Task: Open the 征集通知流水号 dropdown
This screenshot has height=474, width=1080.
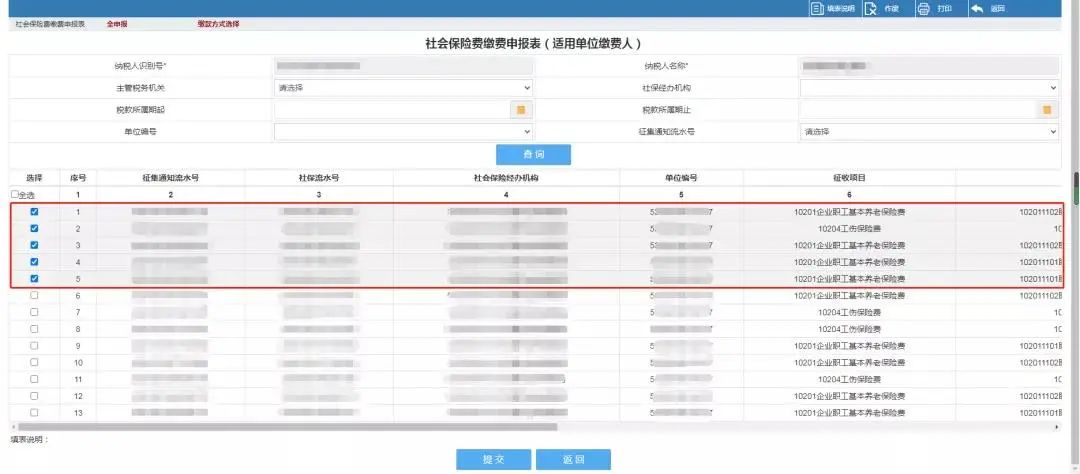Action: coord(928,132)
